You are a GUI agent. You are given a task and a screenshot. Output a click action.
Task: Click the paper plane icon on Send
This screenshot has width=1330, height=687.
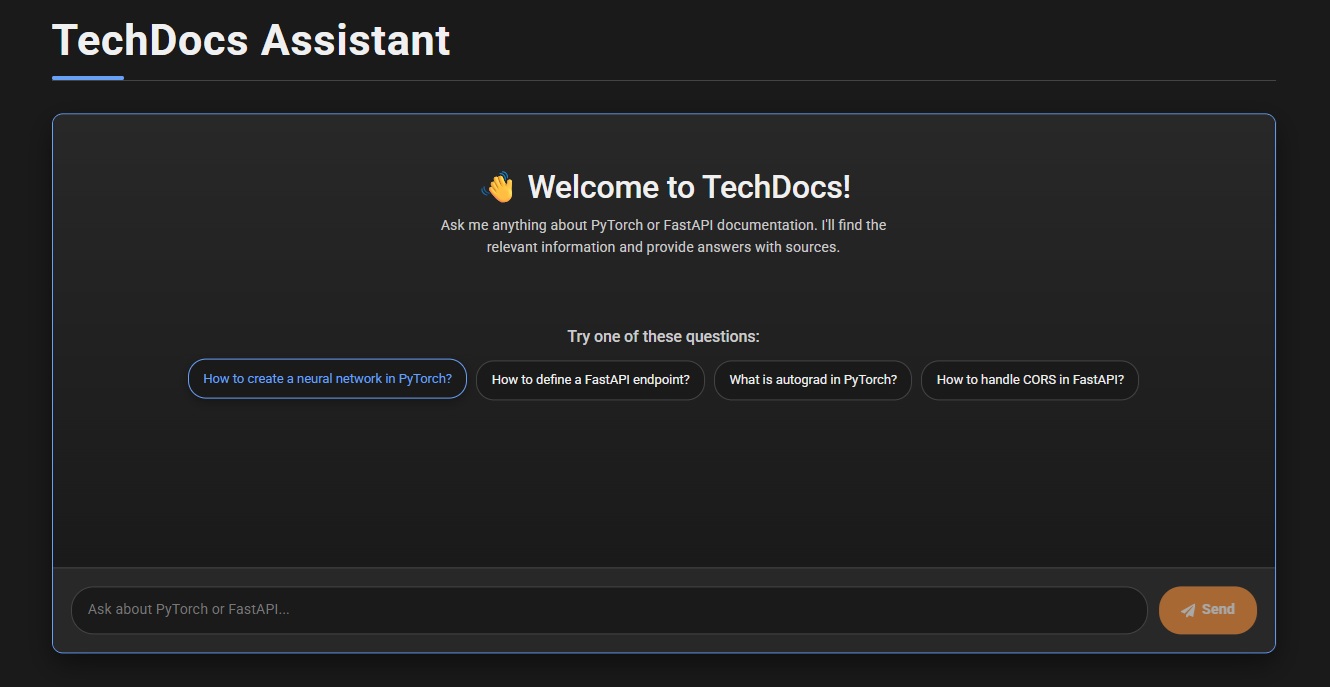pyautogui.click(x=1188, y=610)
